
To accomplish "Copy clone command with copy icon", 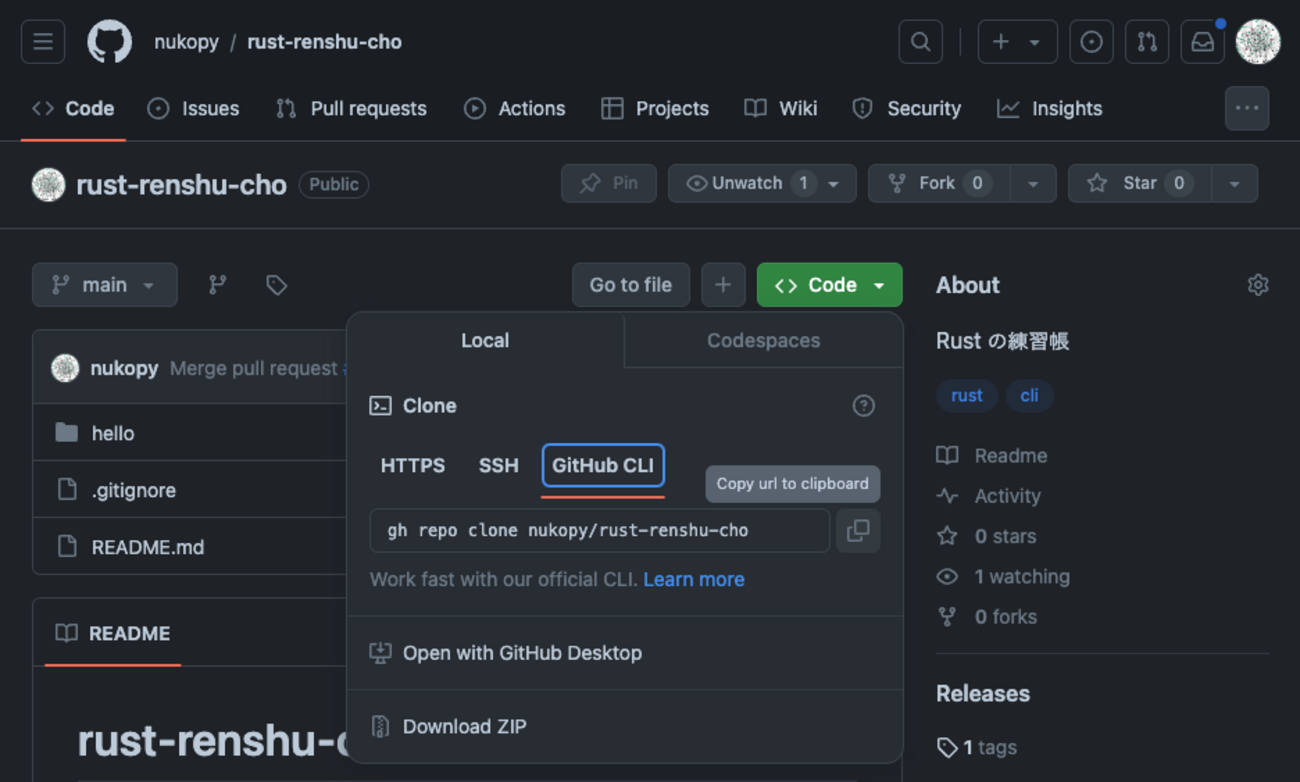I will tap(858, 530).
